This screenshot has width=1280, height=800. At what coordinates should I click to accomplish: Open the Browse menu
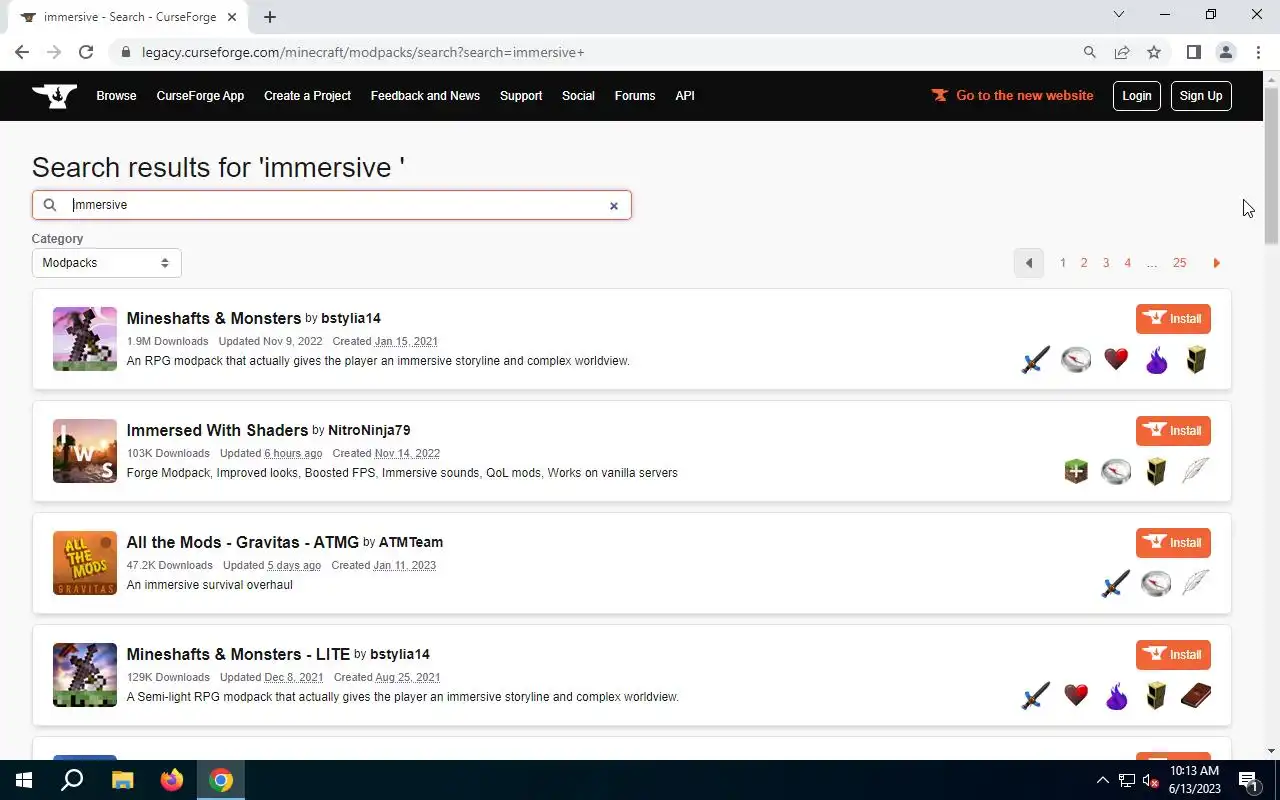(x=116, y=96)
